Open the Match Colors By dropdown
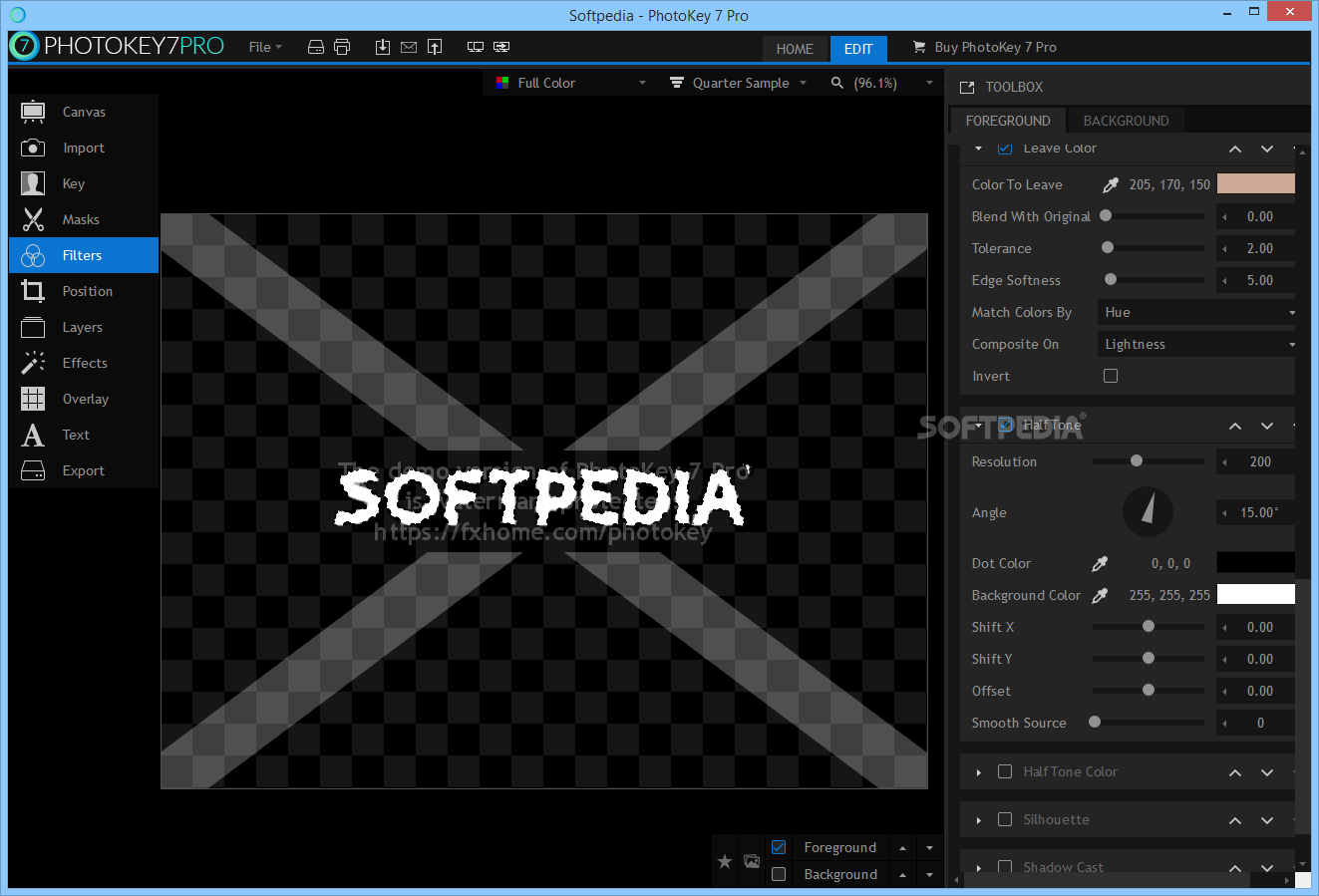Screen dimensions: 1319x896 (x=1196, y=312)
